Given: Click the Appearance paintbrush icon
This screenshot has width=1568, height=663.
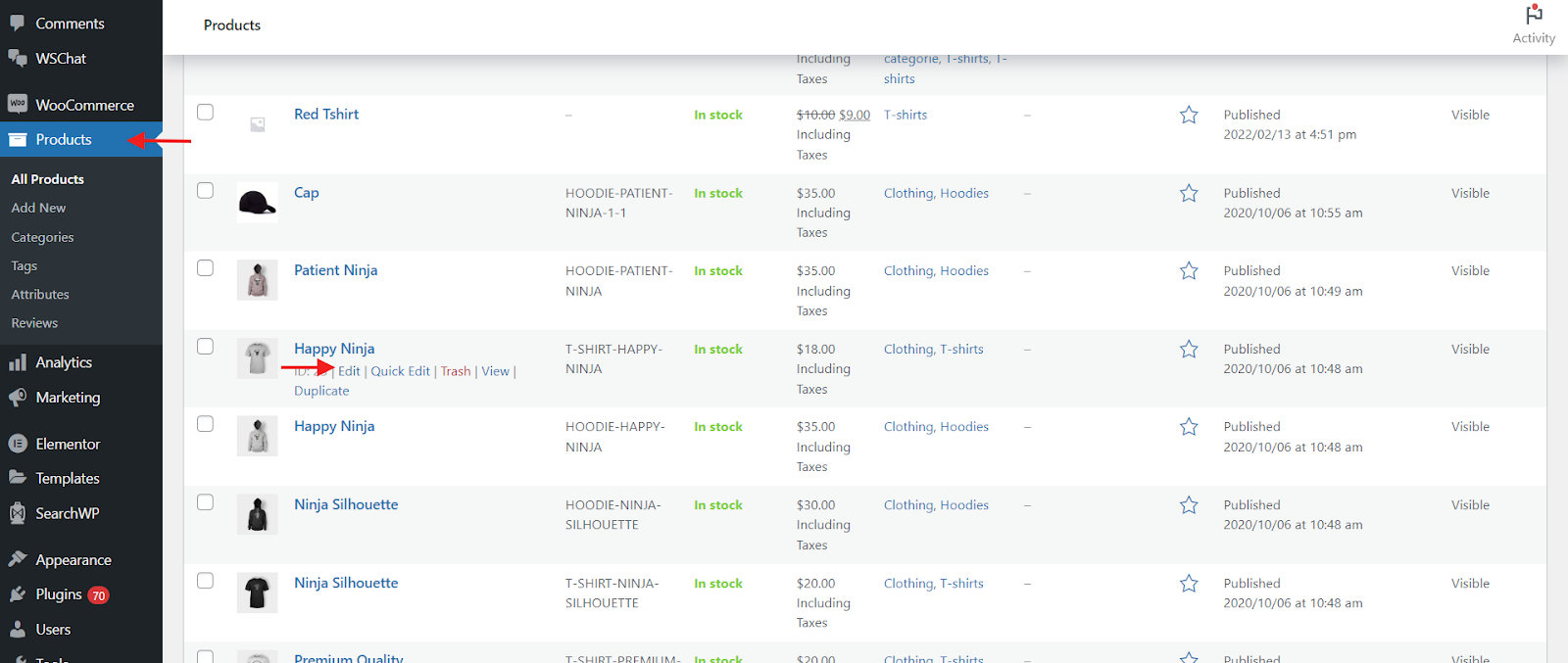Looking at the screenshot, I should pyautogui.click(x=18, y=559).
